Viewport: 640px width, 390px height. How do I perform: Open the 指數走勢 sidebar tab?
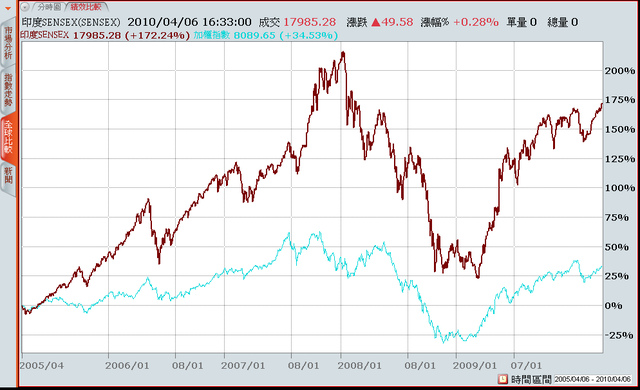coord(8,90)
